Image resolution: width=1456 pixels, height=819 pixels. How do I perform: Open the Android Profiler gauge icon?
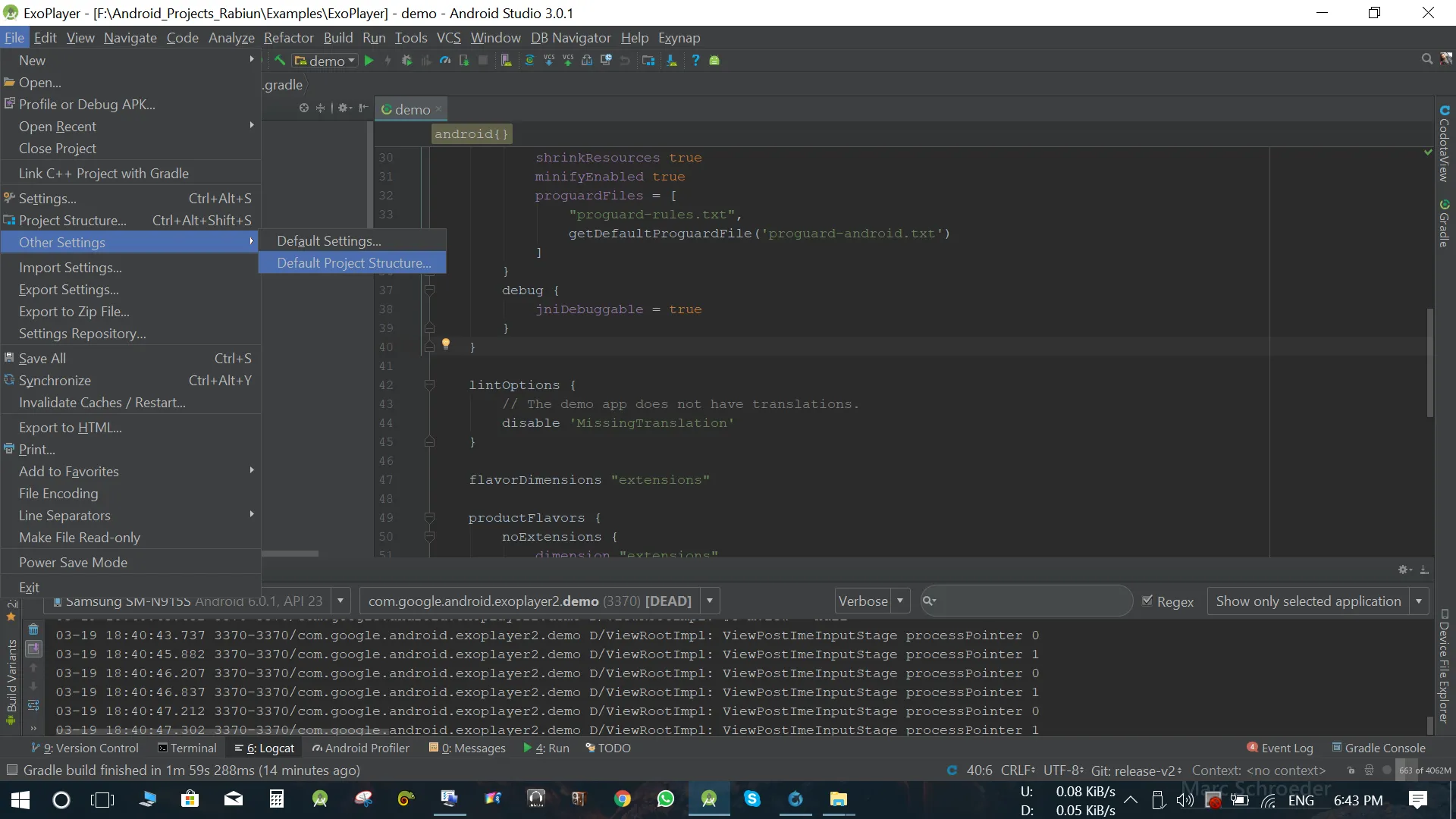pyautogui.click(x=445, y=61)
